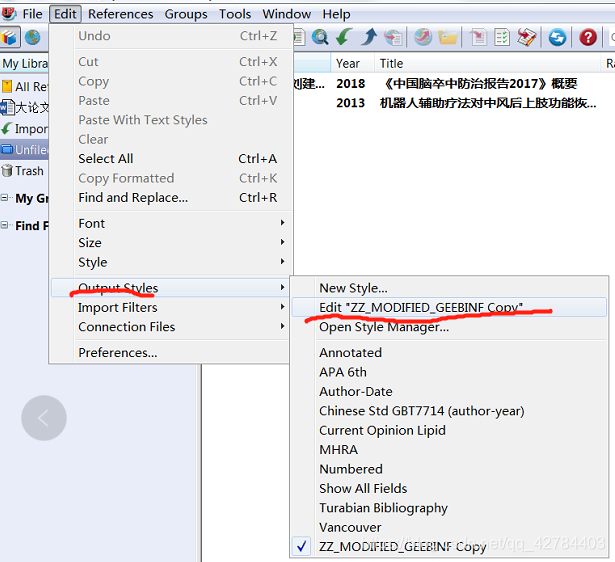Select the Vancouver output style

pos(449,527)
